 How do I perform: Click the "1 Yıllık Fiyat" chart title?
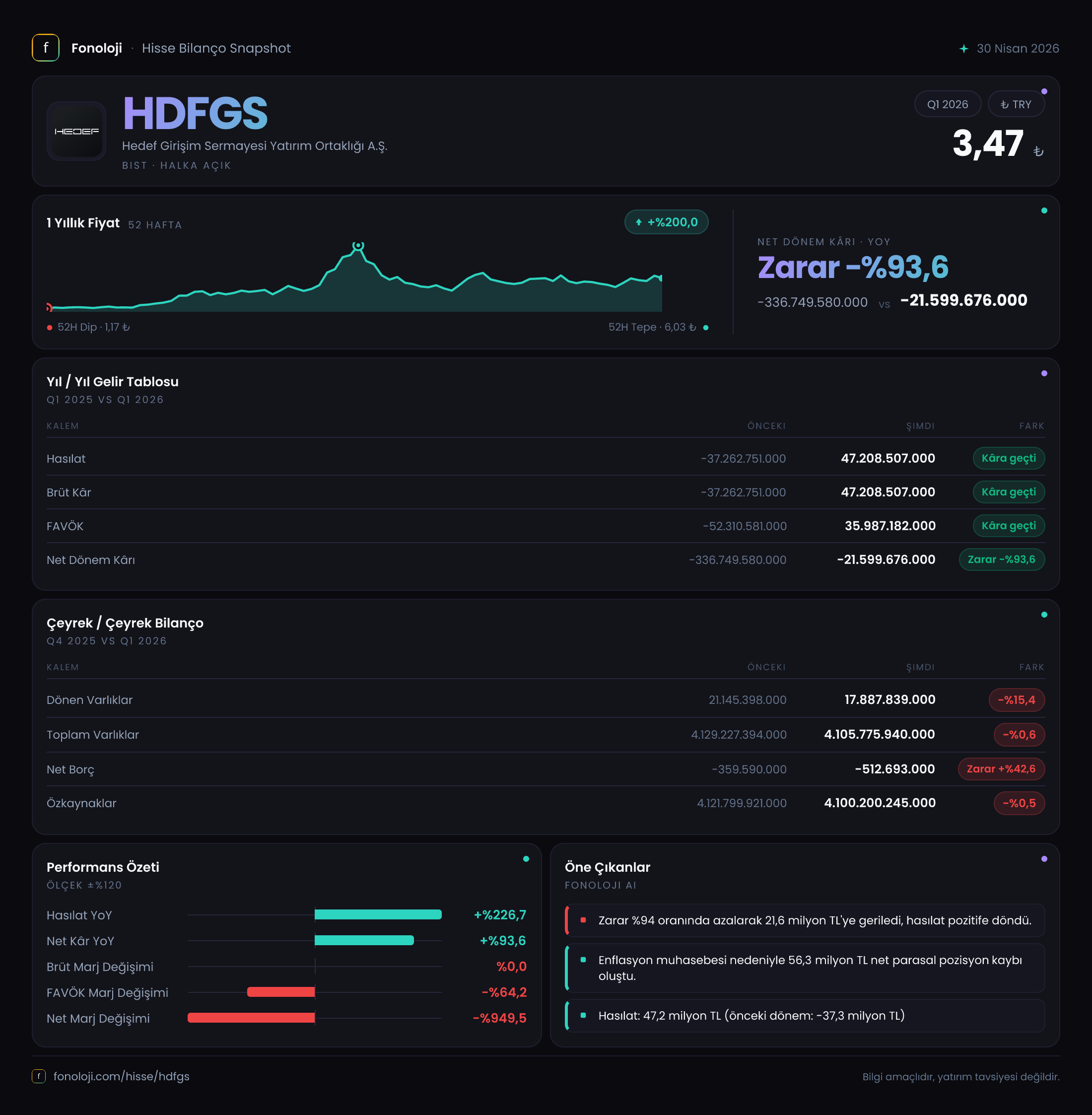83,223
